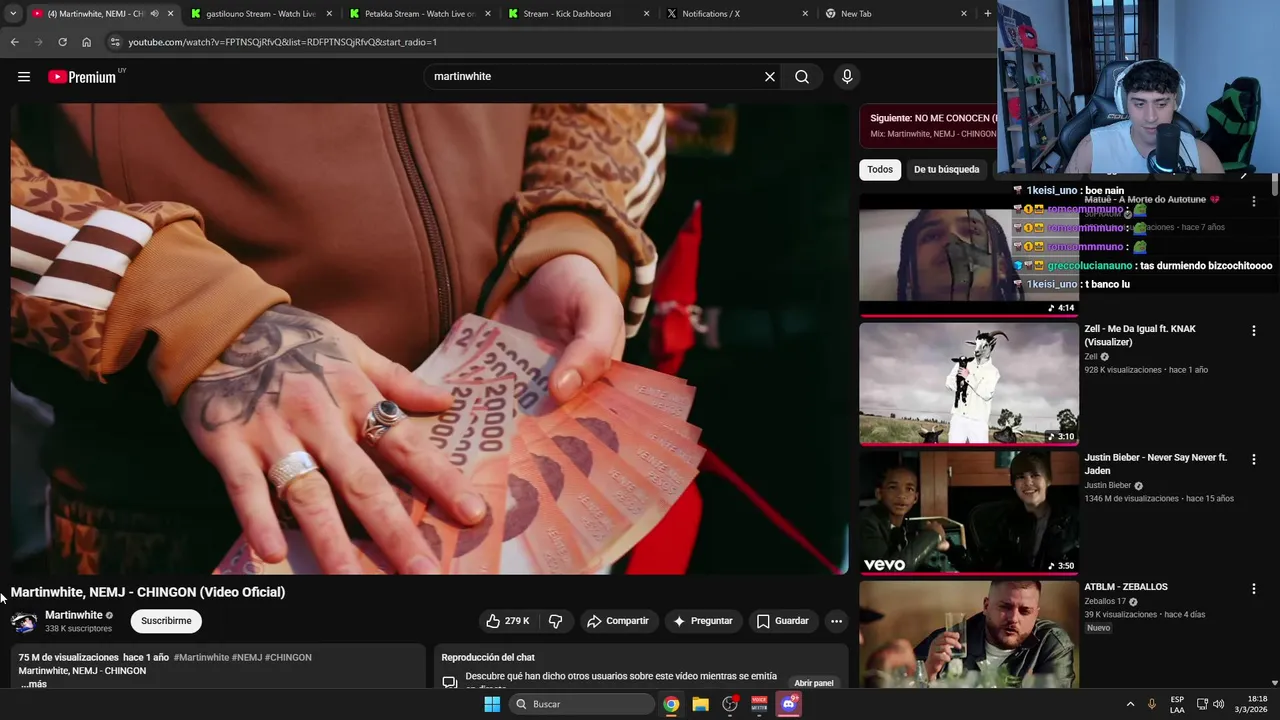Click Preguntar button
This screenshot has height=720, width=1280.
click(x=703, y=621)
